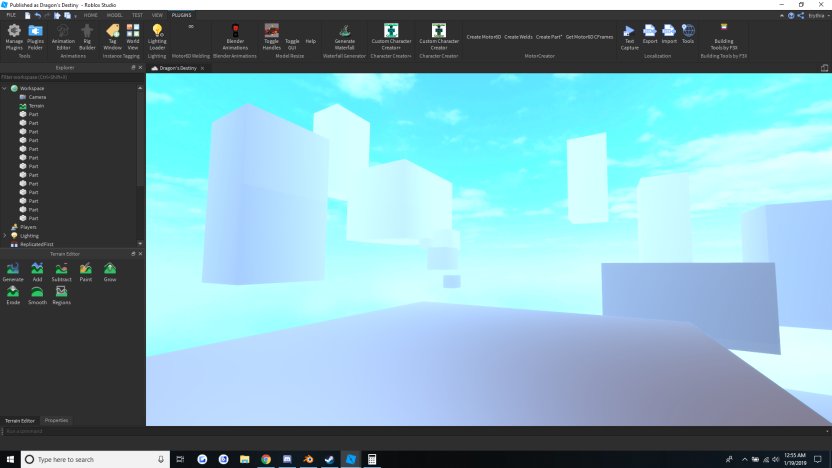Screen dimensions: 832x468
Task: Switch to the HOME ribbon tab
Action: (91, 15)
